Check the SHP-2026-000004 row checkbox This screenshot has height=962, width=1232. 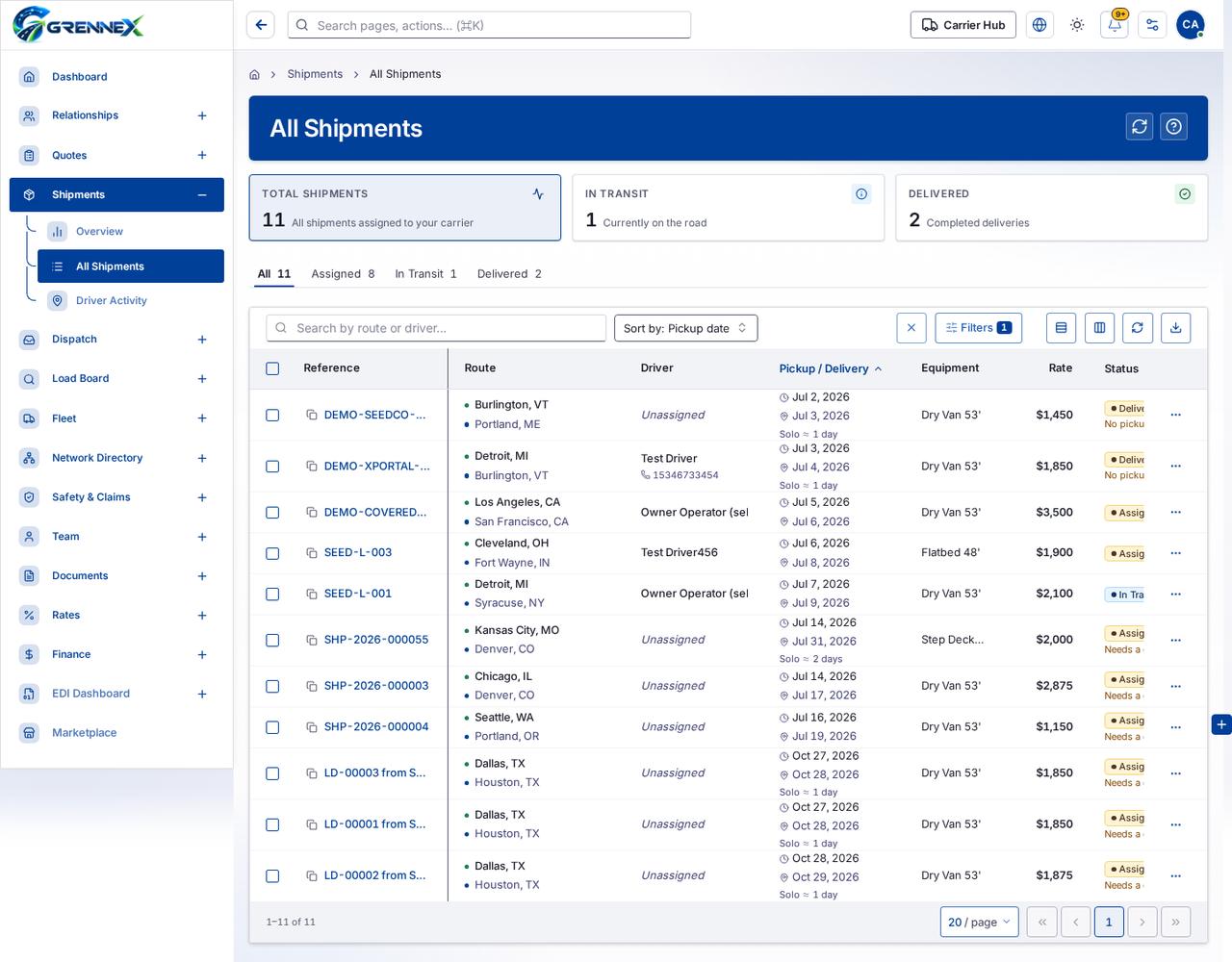[272, 728]
